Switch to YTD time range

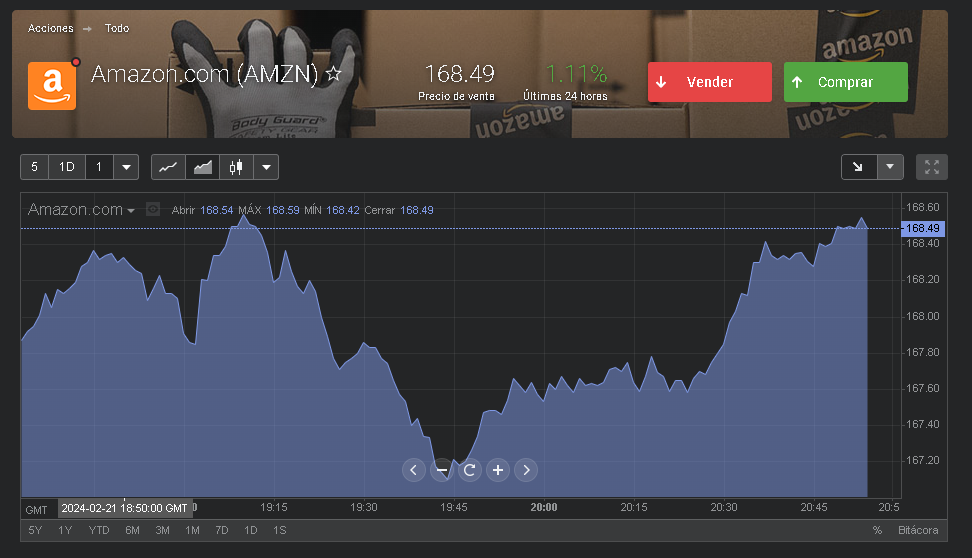pyautogui.click(x=99, y=530)
